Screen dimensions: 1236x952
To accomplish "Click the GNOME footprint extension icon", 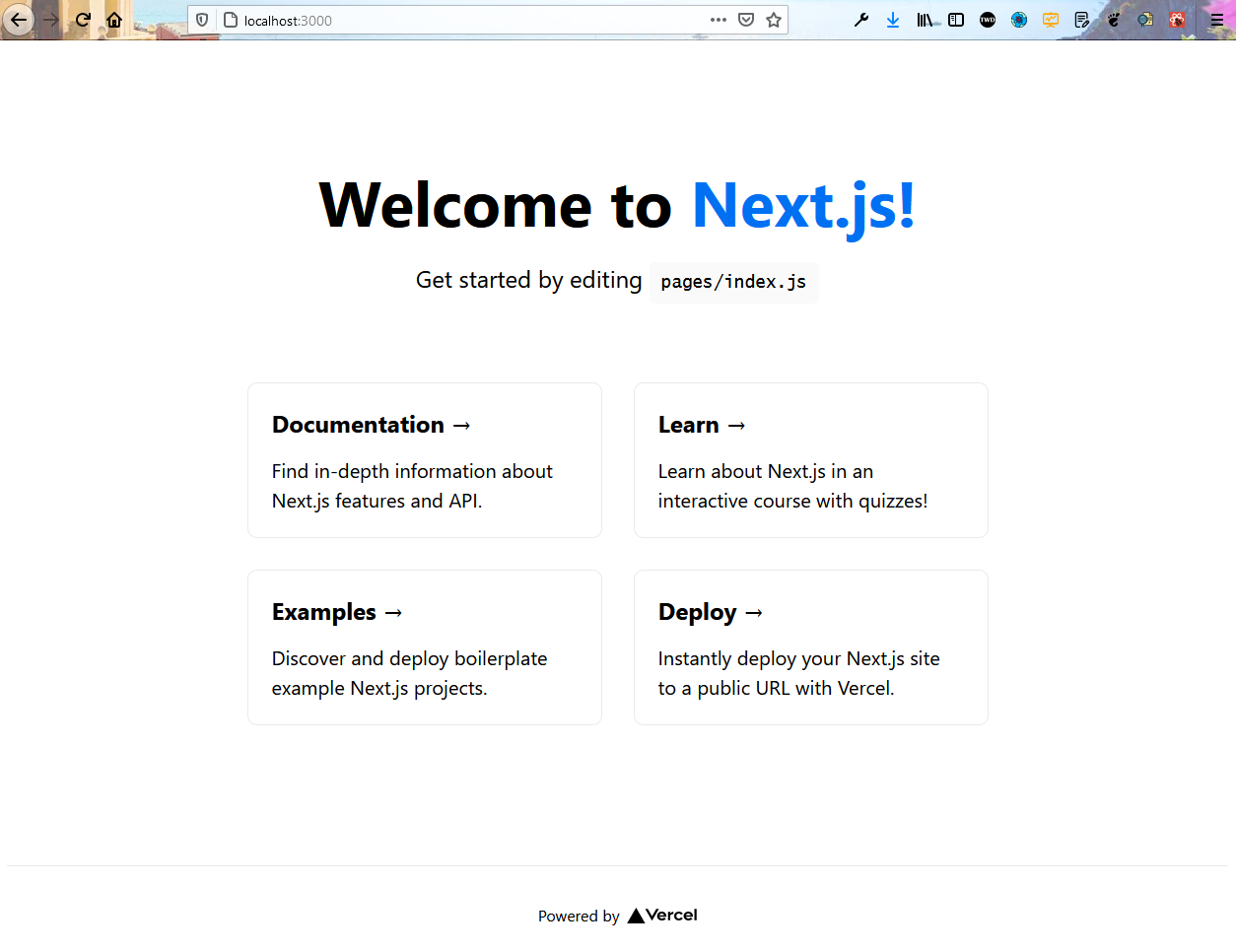I will pos(1114,20).
